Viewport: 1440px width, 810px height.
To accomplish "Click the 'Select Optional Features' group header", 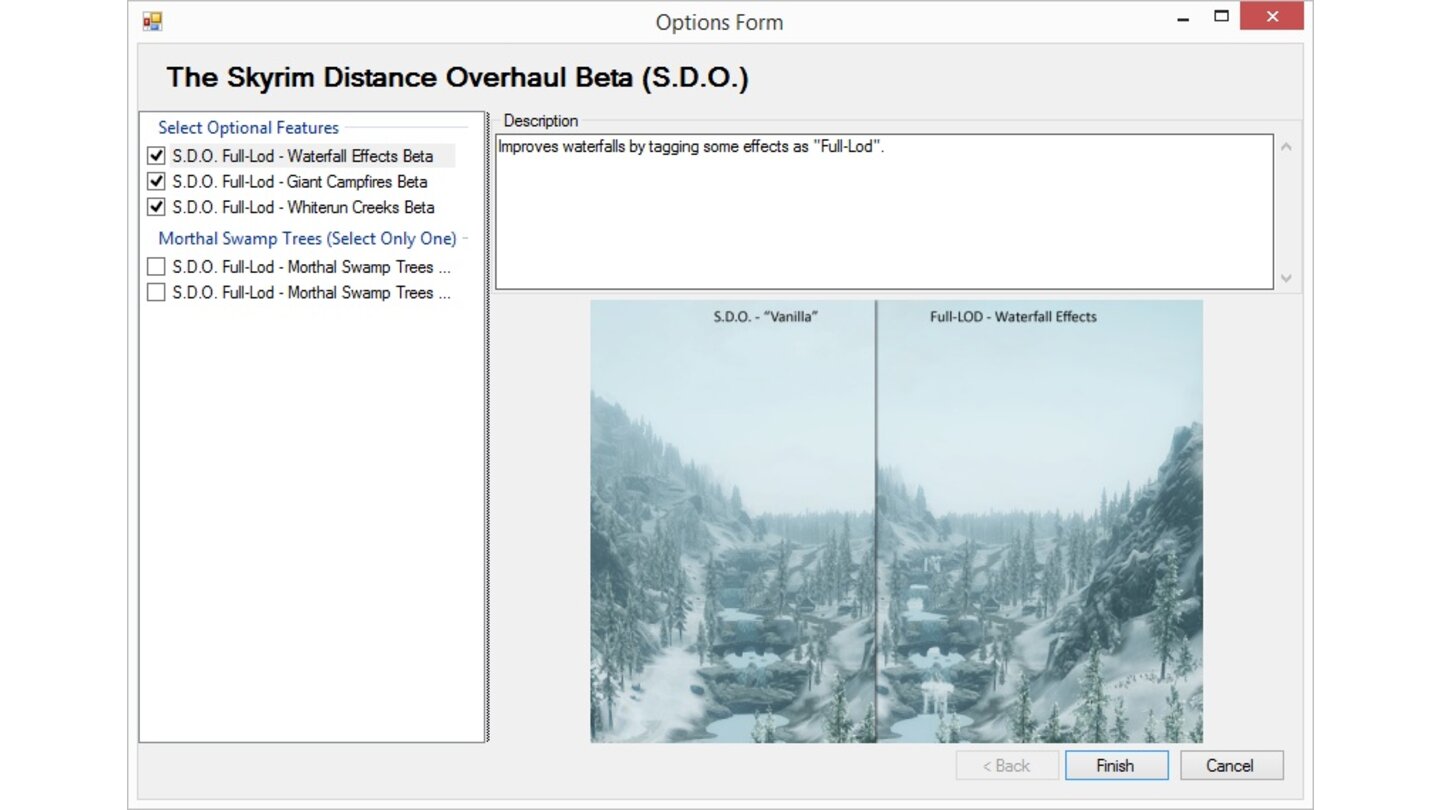I will pyautogui.click(x=248, y=128).
